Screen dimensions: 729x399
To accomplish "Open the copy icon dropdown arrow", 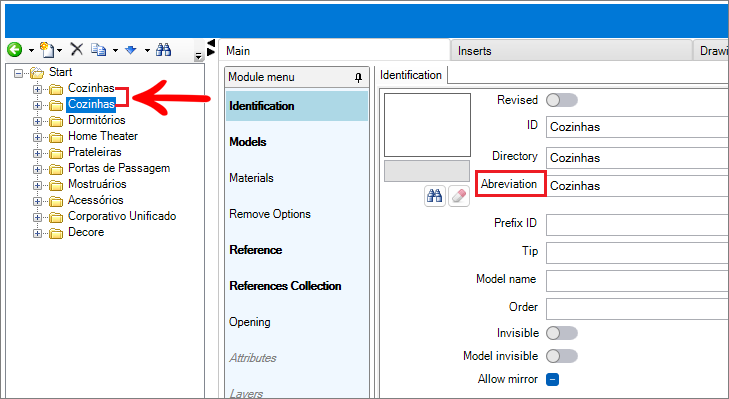I will (115, 50).
